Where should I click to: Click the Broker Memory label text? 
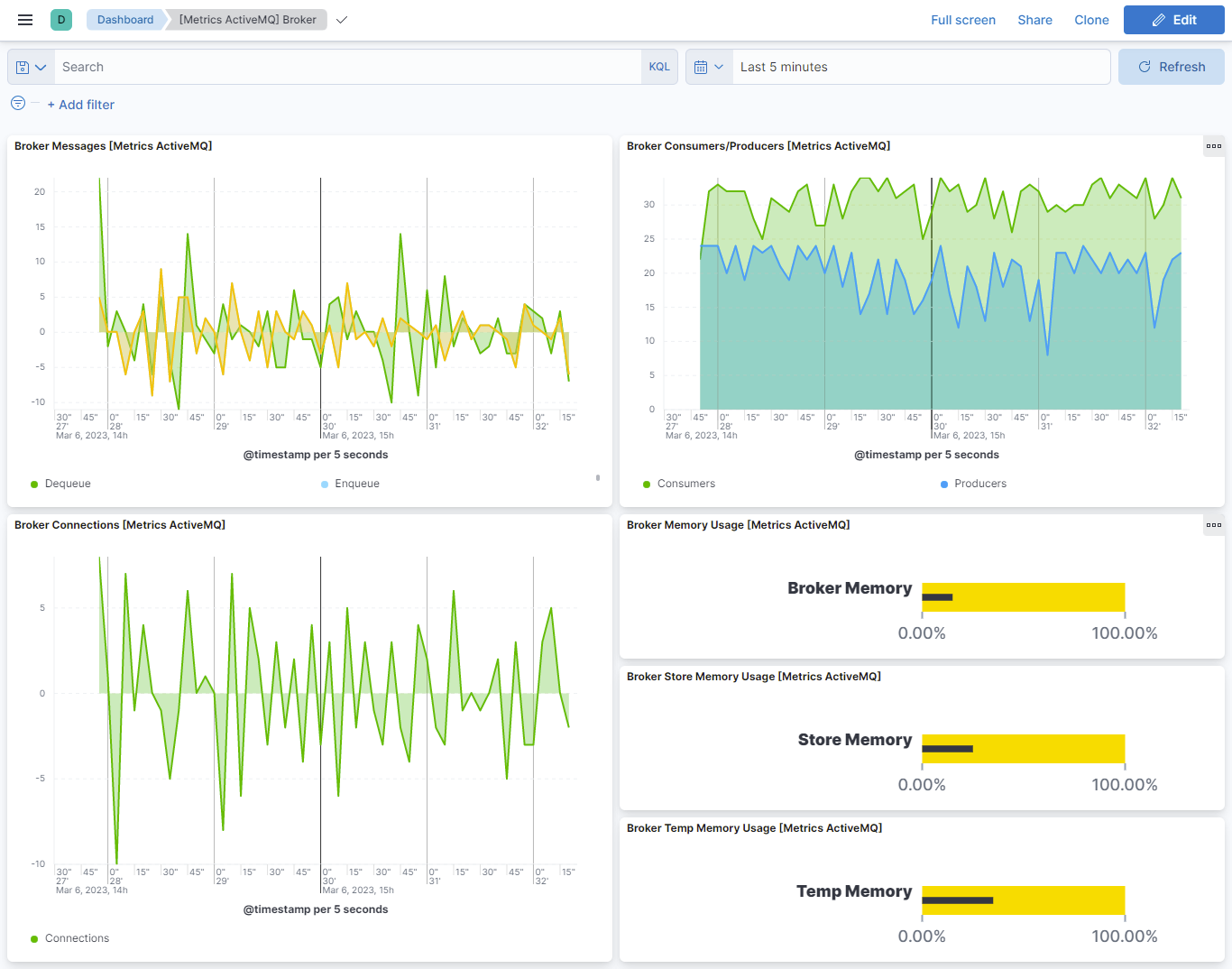click(850, 588)
